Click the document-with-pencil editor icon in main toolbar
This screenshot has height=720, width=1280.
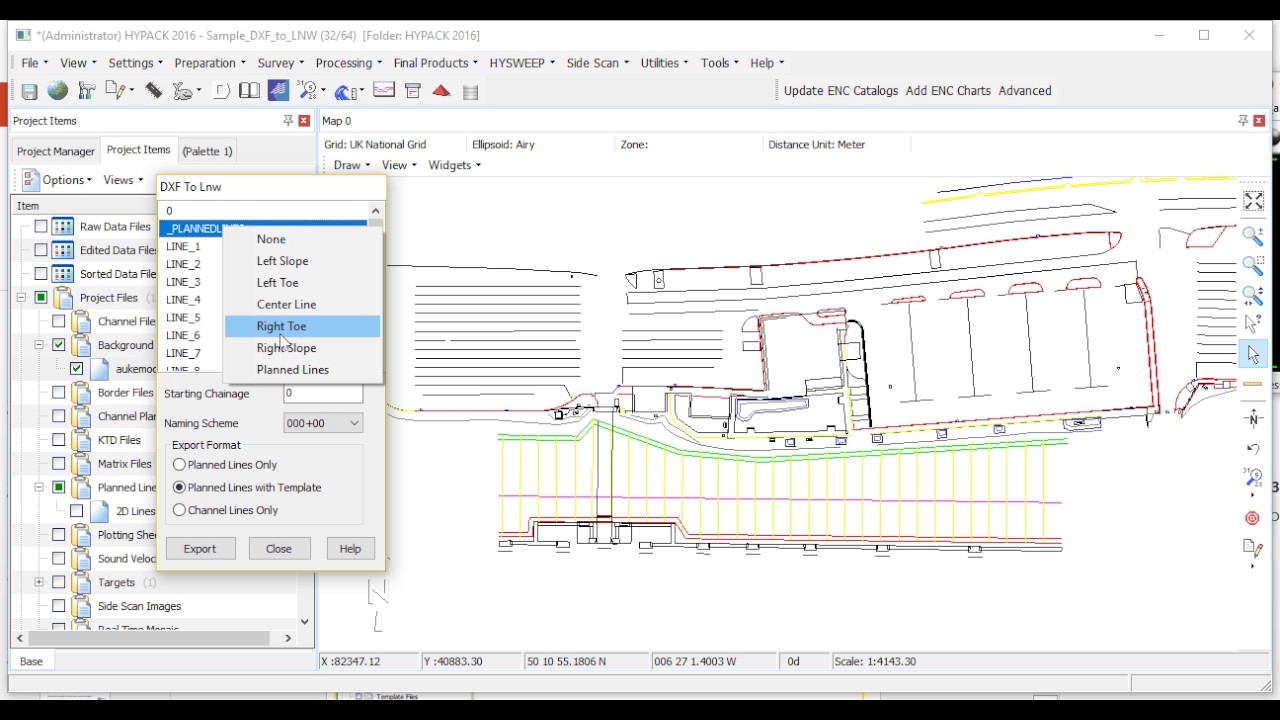116,91
